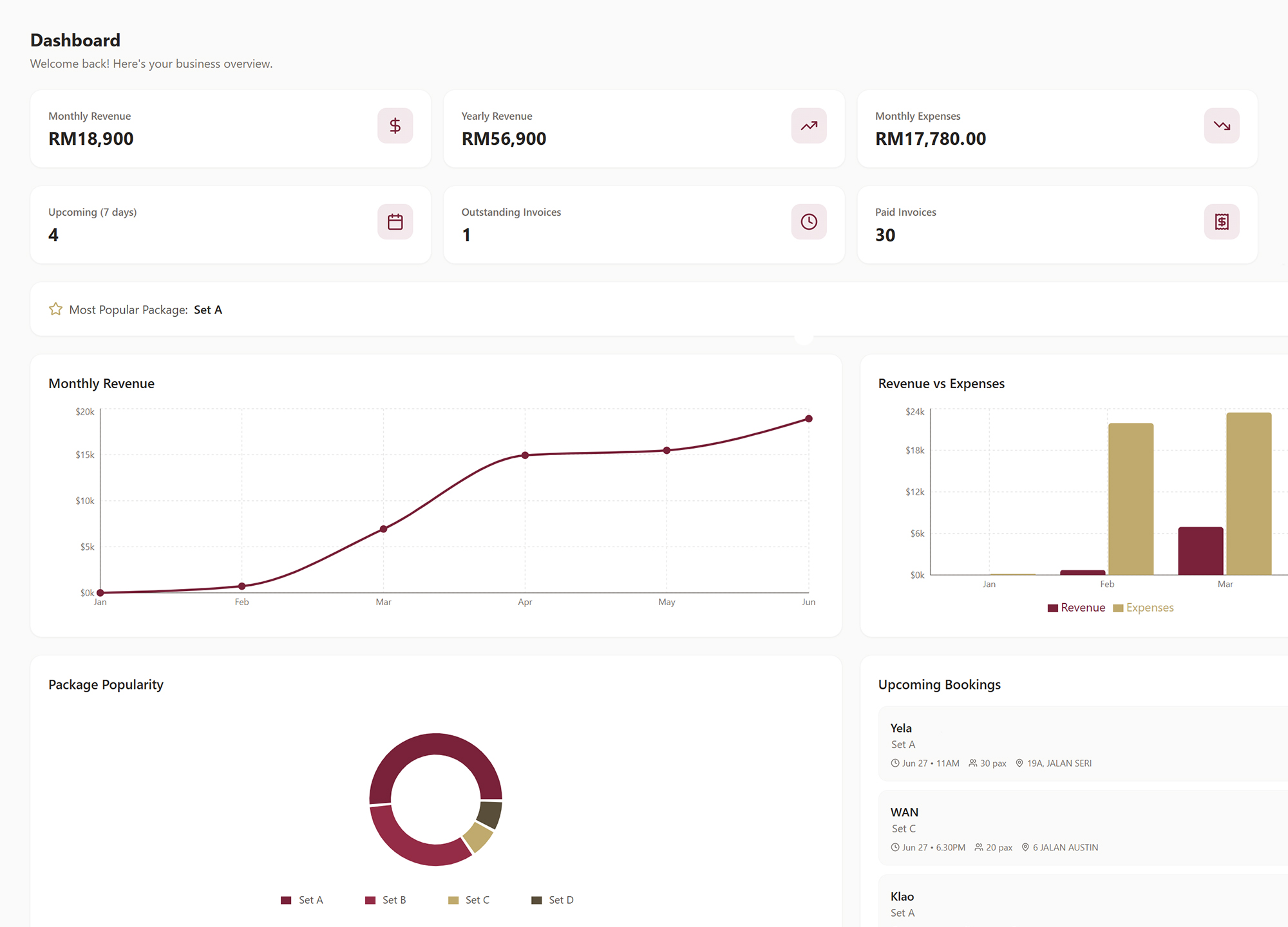Click the Apr data point on revenue line
1288x927 pixels.
click(525, 455)
